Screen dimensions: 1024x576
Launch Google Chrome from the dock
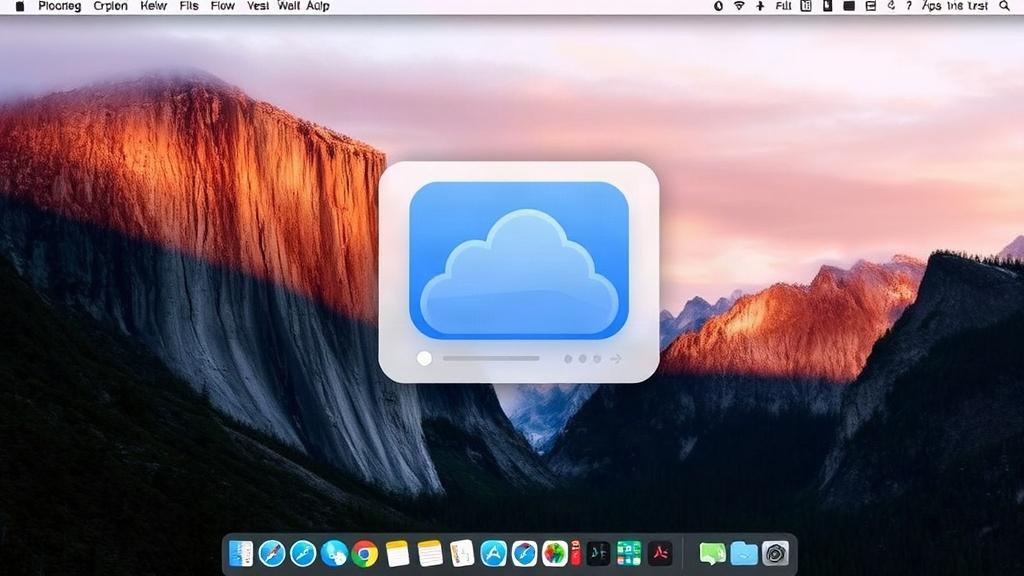click(365, 554)
